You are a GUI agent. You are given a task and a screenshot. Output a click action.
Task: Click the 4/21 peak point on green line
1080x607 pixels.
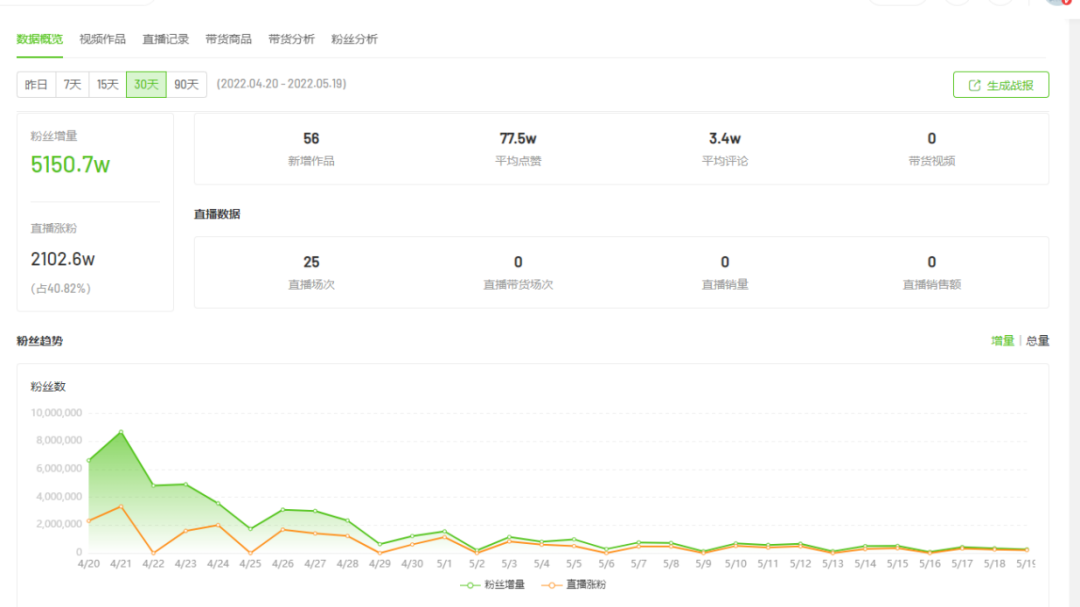121,432
